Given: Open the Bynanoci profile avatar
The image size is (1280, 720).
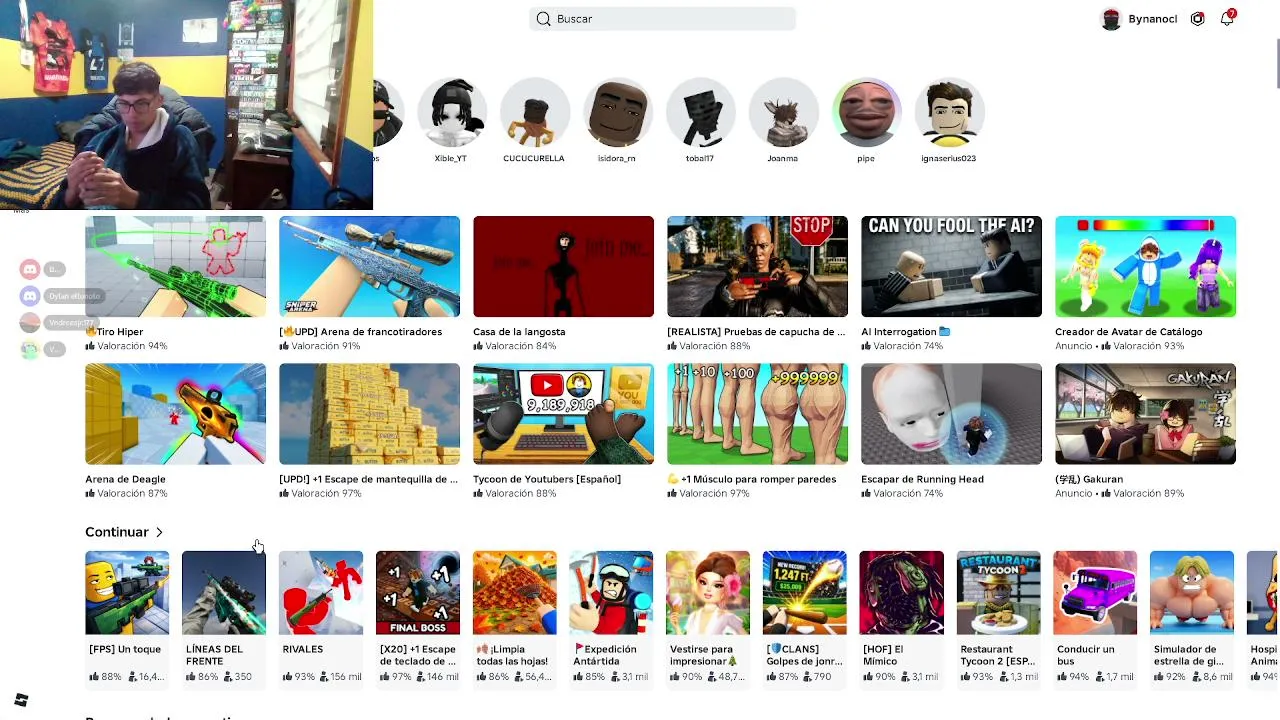Looking at the screenshot, I should click(x=1111, y=19).
